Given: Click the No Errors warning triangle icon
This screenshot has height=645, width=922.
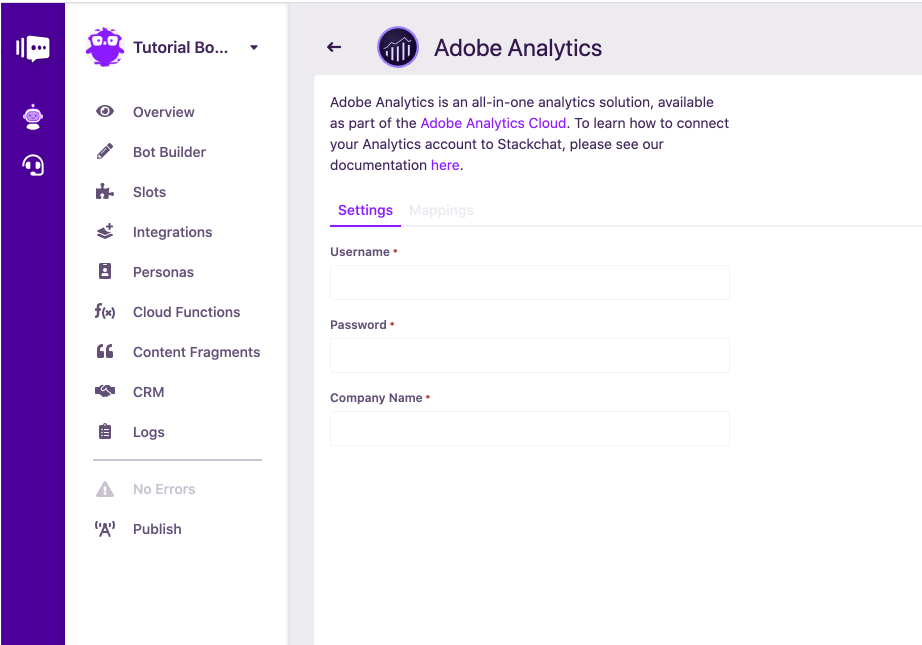Looking at the screenshot, I should click(x=105, y=489).
